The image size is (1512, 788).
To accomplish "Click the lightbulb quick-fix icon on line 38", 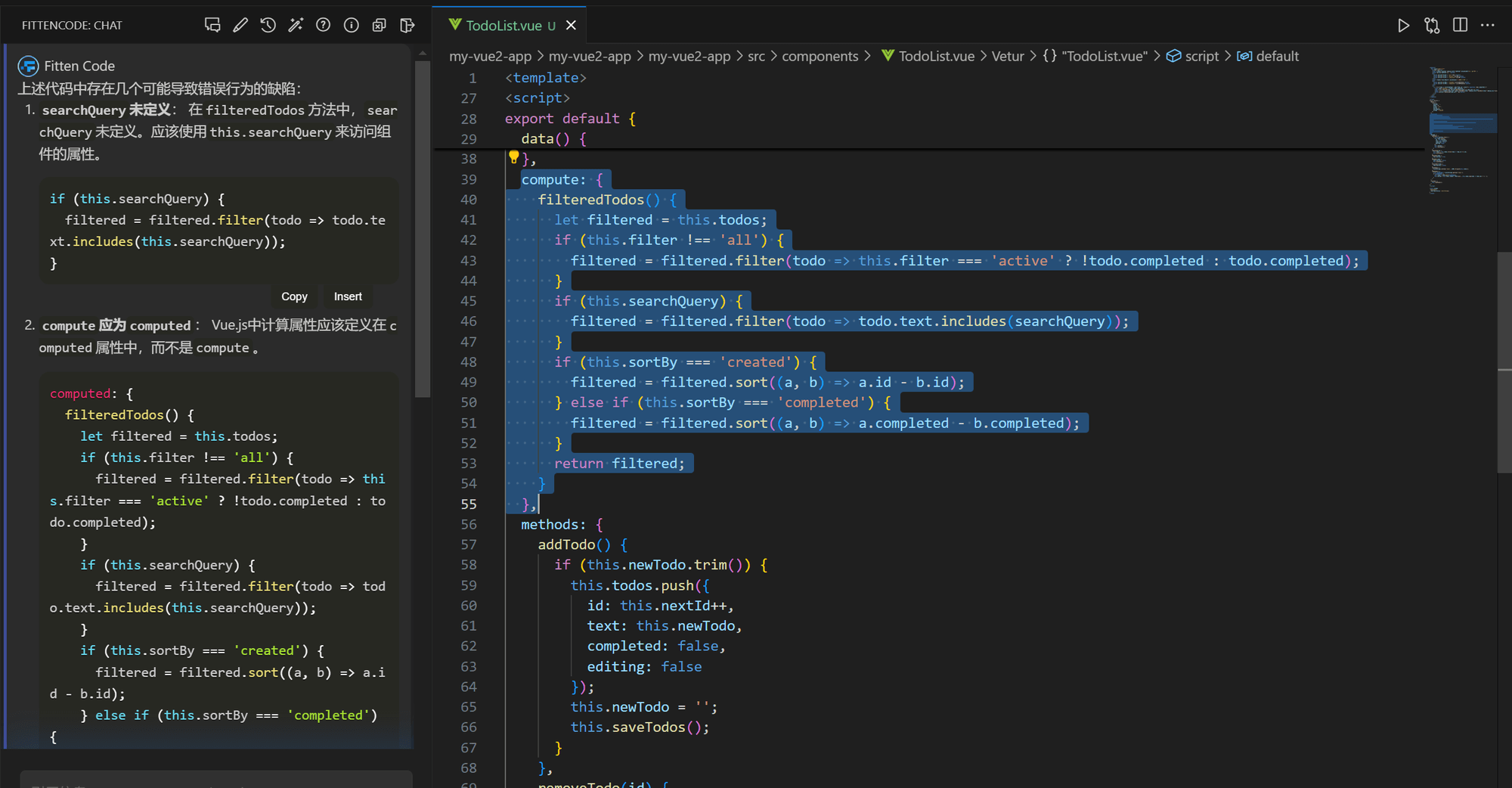I will click(513, 157).
